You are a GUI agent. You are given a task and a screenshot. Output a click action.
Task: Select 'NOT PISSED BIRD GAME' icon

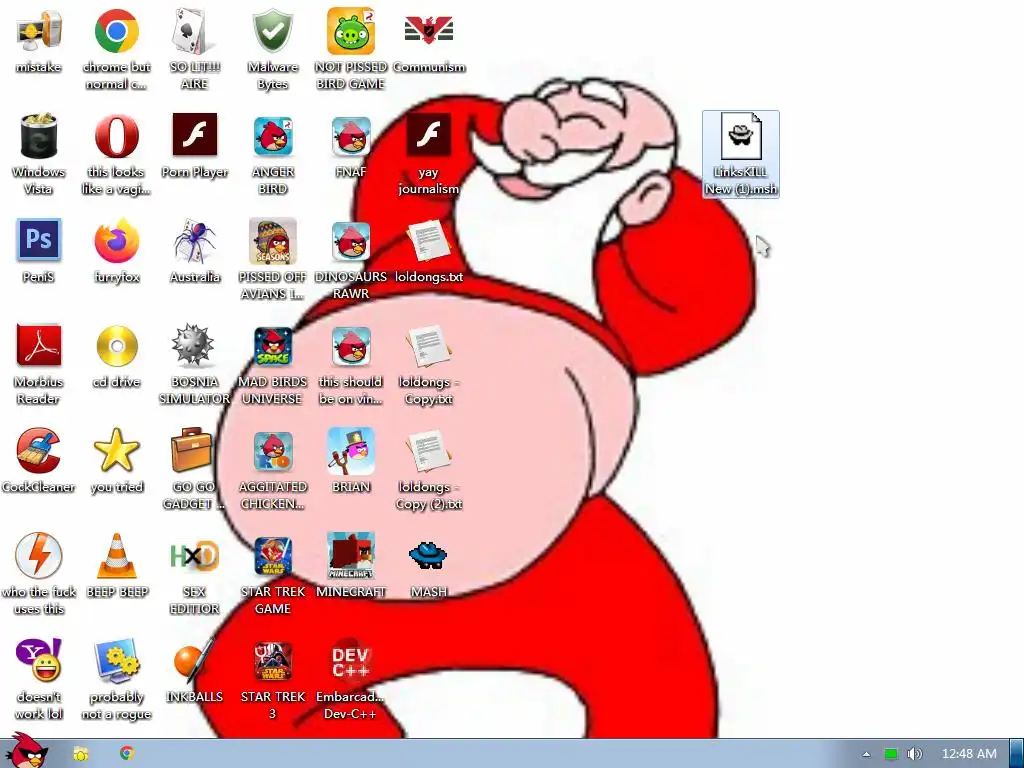coord(351,31)
